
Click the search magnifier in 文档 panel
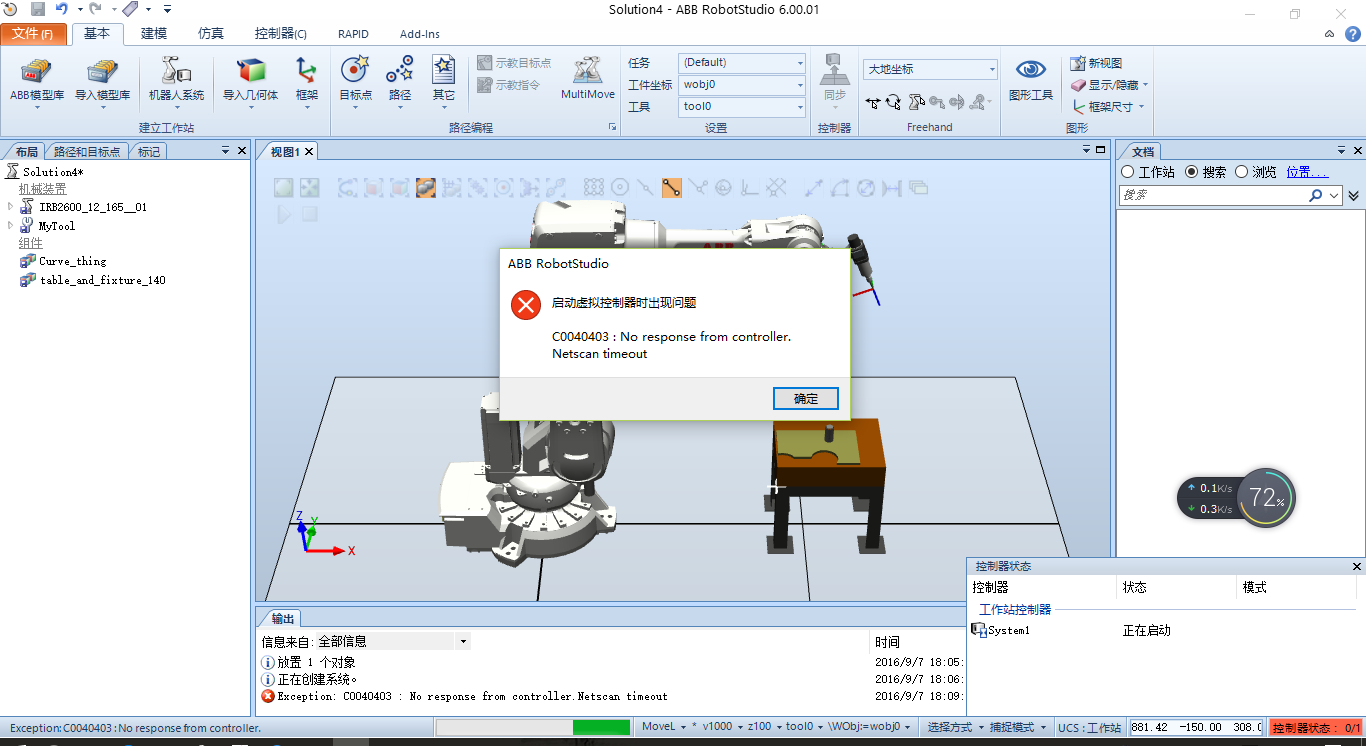1317,196
